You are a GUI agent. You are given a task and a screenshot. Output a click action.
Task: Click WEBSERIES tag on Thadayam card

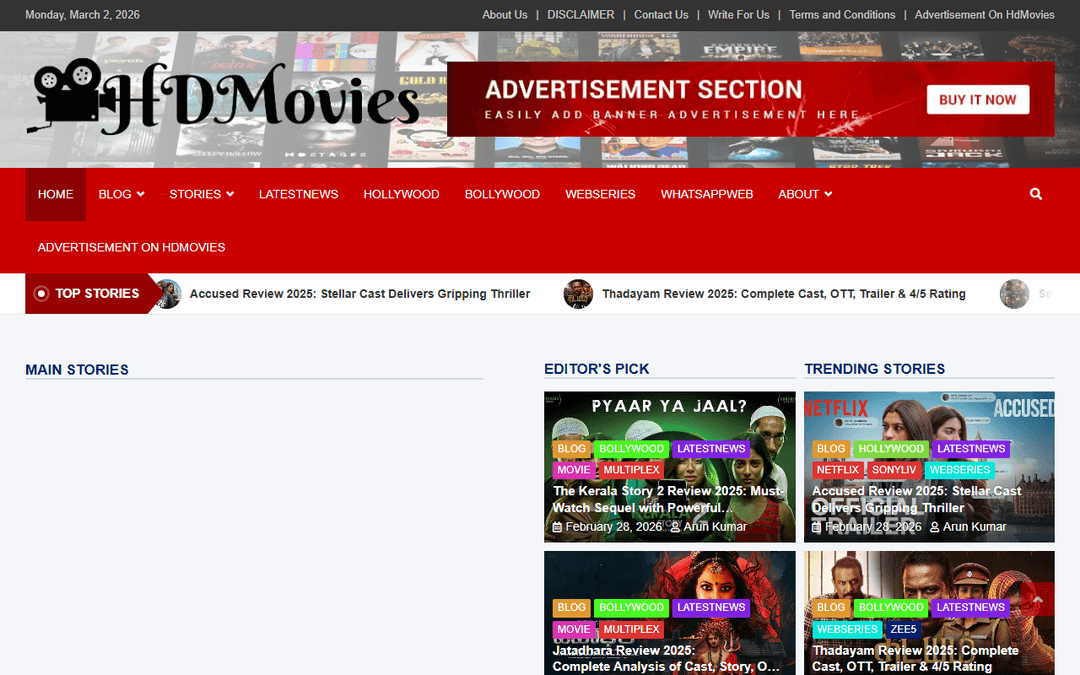[x=847, y=629]
